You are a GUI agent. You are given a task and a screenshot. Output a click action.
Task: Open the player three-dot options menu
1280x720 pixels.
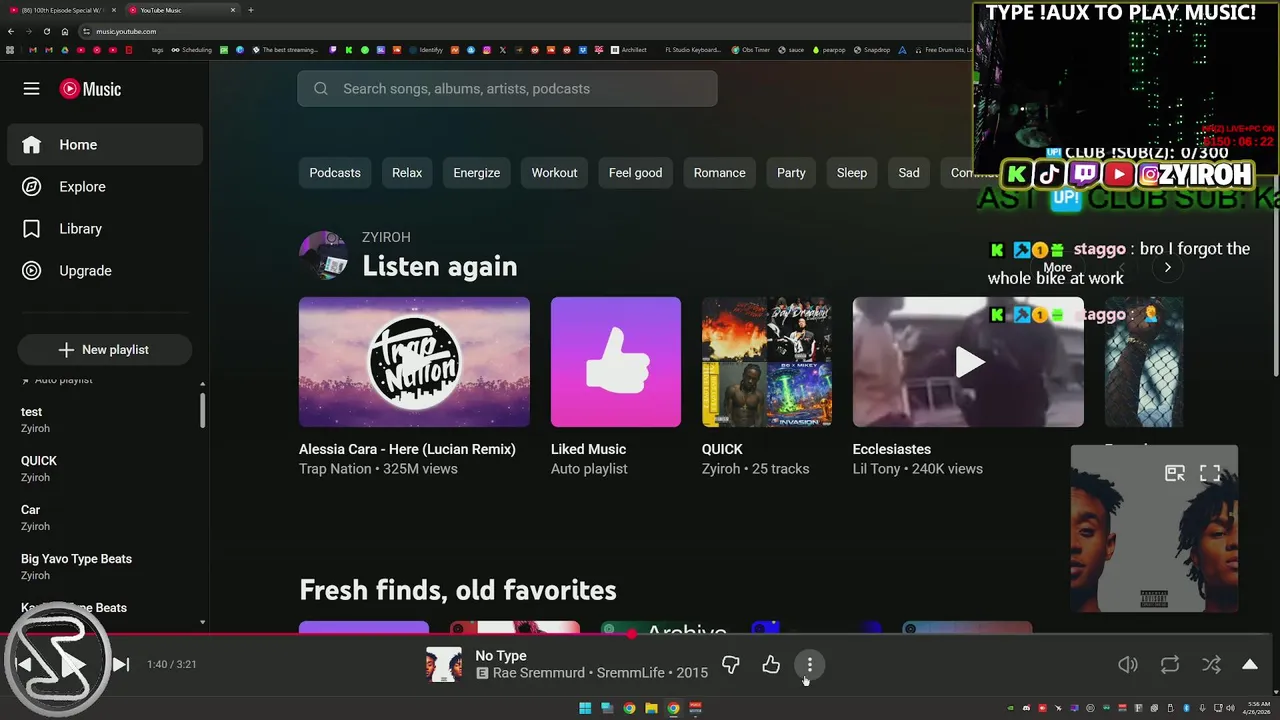pyautogui.click(x=810, y=664)
